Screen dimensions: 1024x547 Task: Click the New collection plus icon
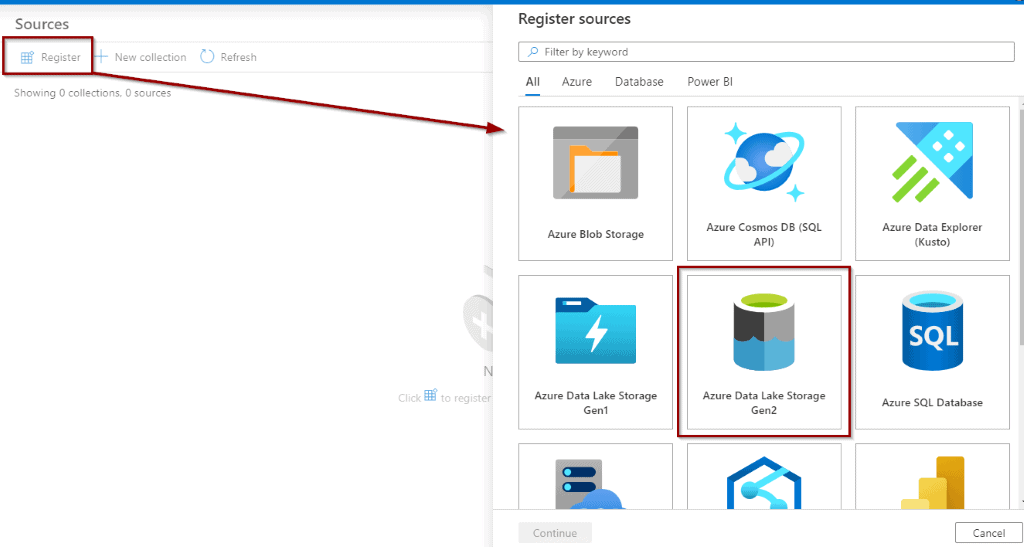point(101,57)
